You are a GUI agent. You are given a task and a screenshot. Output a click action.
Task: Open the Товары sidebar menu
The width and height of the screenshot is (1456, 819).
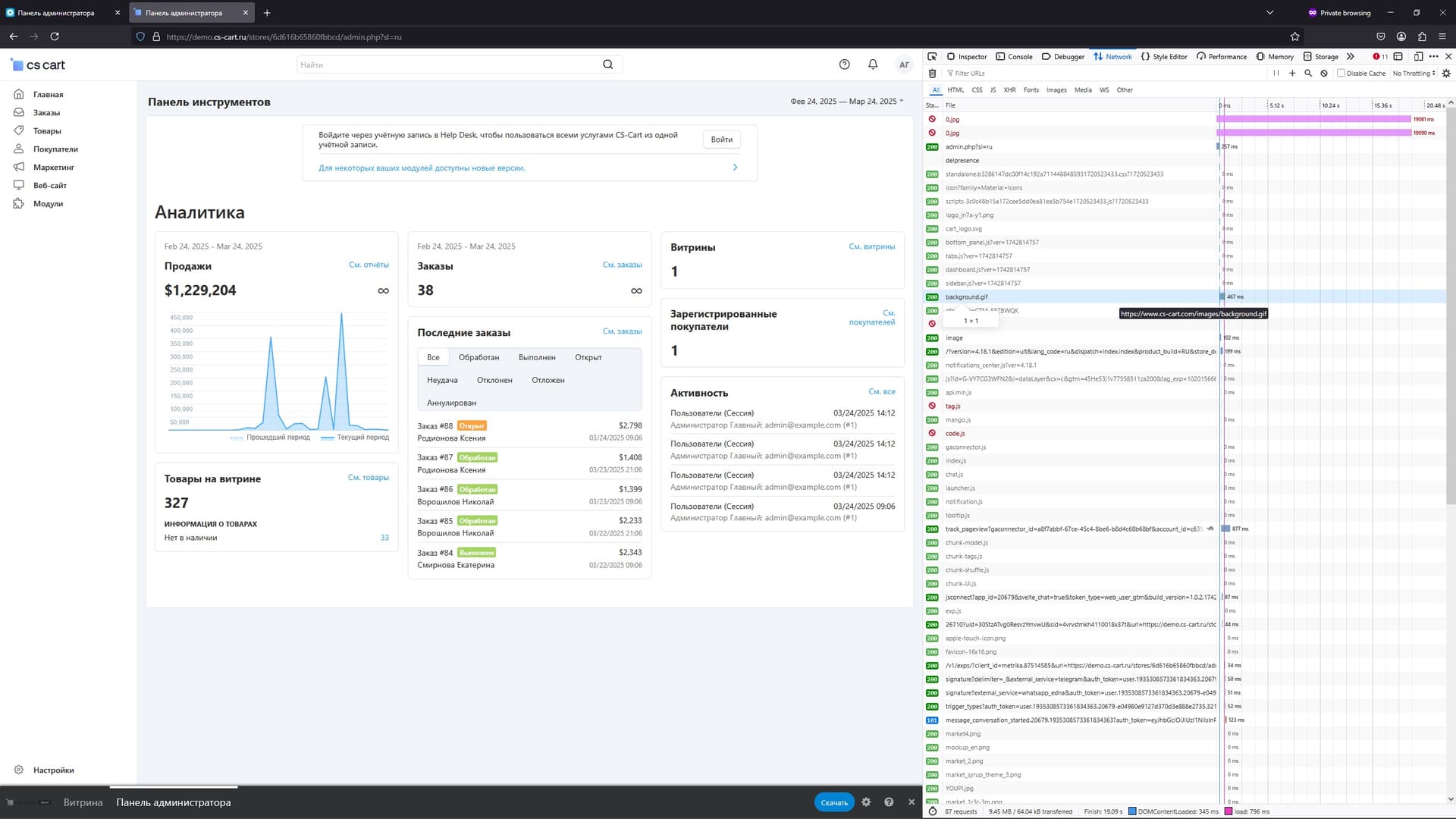(x=47, y=131)
